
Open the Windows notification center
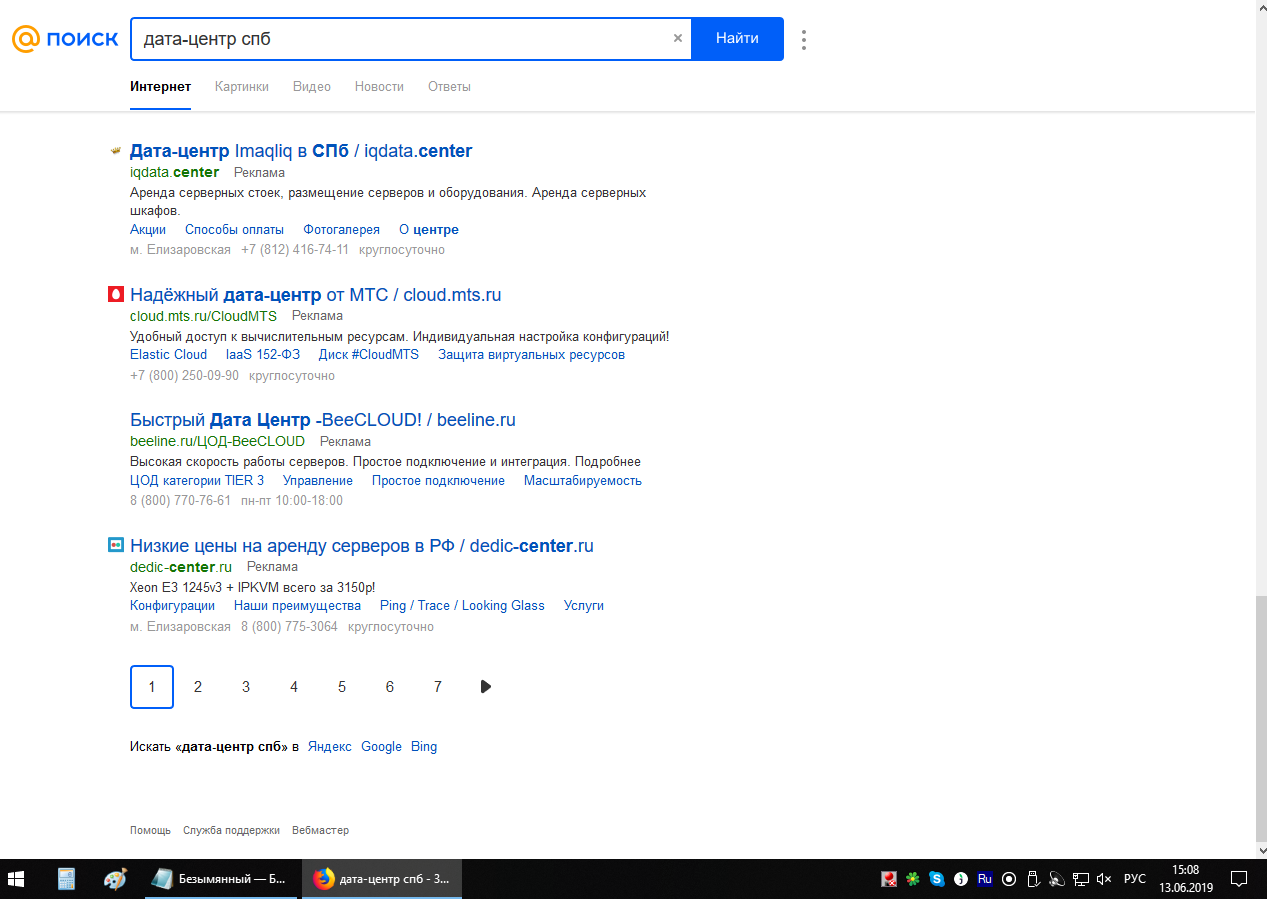click(1239, 879)
